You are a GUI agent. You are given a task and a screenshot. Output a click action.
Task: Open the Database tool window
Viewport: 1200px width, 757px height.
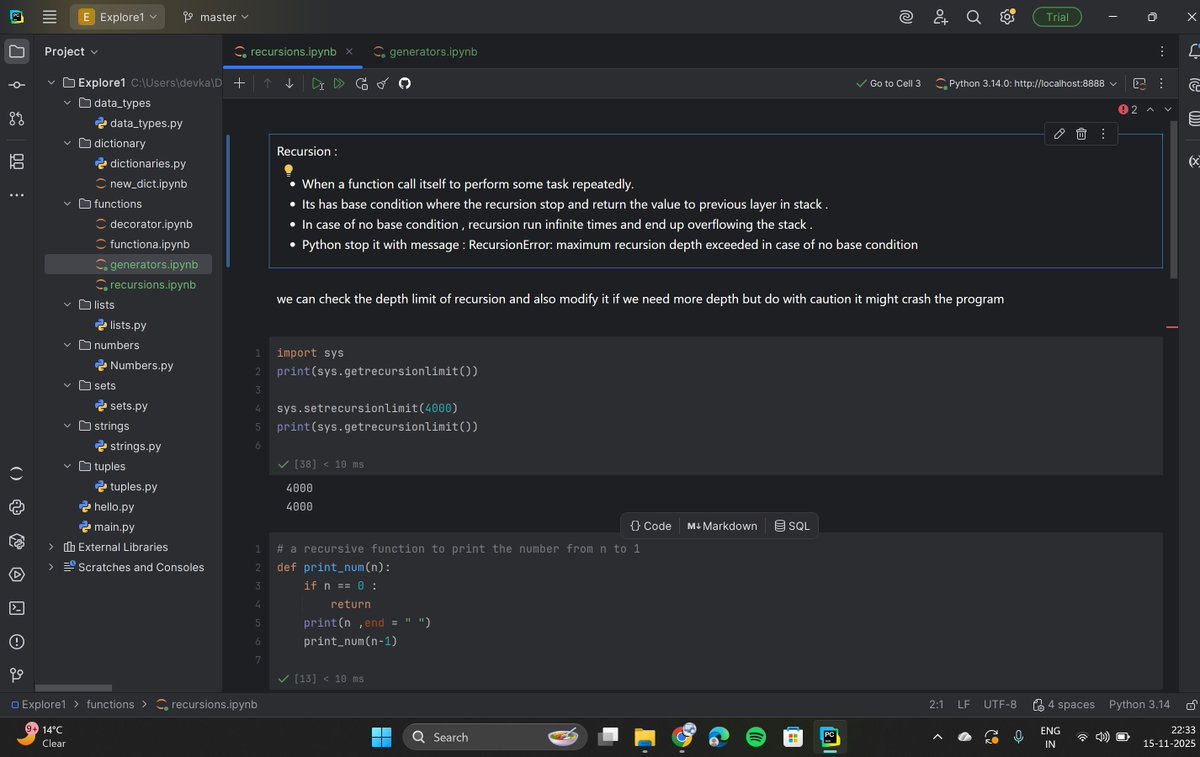(1193, 119)
